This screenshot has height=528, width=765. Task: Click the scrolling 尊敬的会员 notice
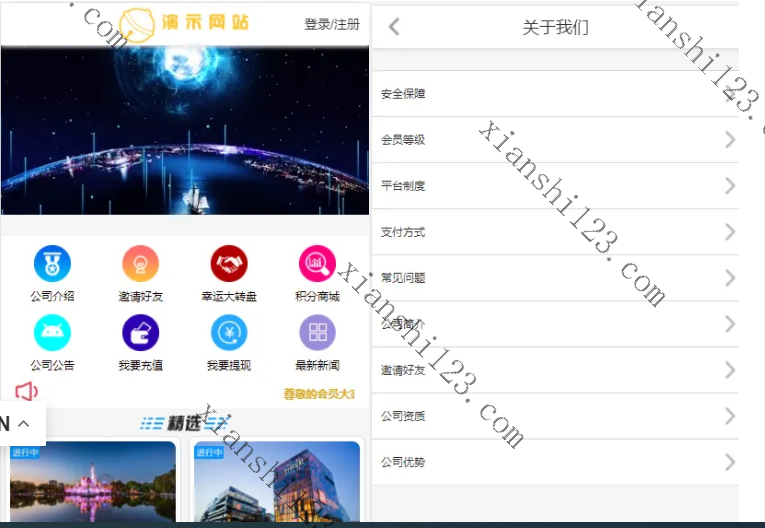point(319,394)
